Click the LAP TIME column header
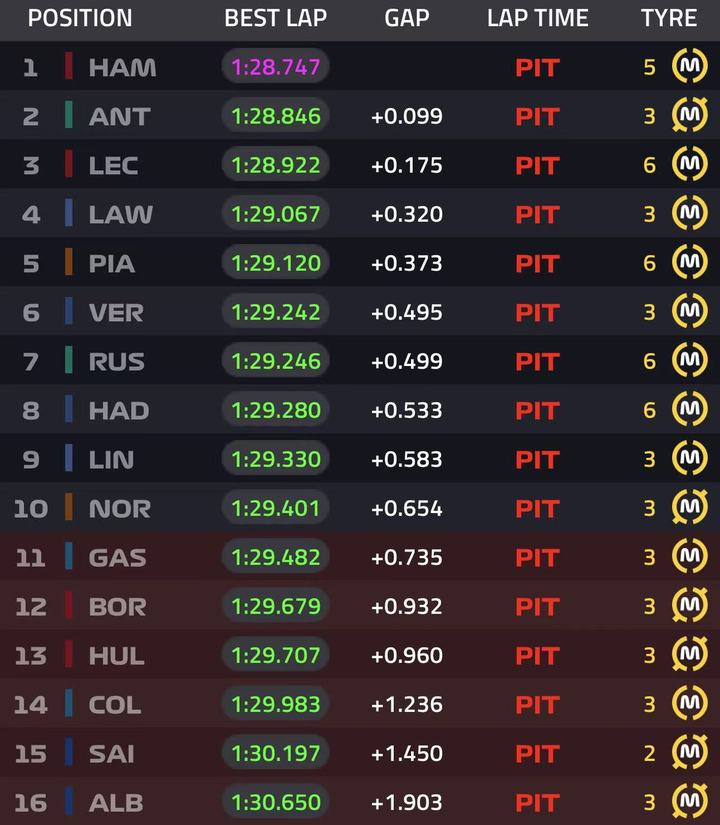Image resolution: width=720 pixels, height=825 pixels. click(x=537, y=18)
